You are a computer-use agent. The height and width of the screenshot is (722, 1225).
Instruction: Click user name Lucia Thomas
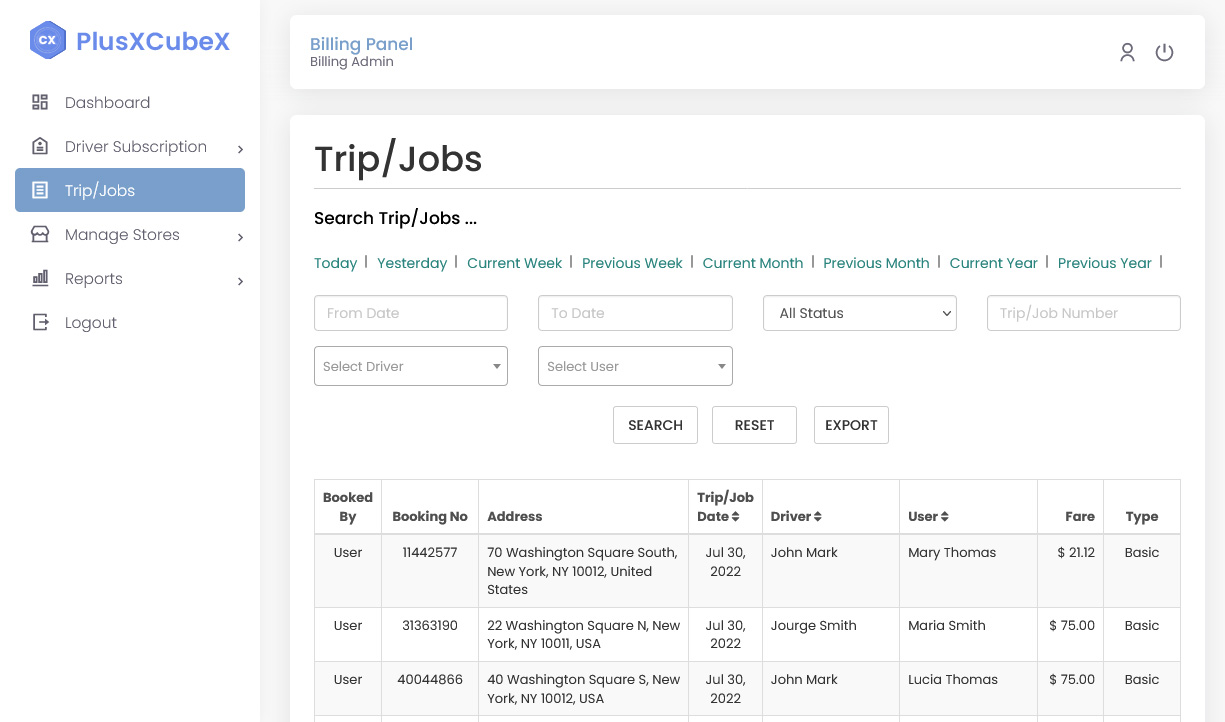point(953,679)
